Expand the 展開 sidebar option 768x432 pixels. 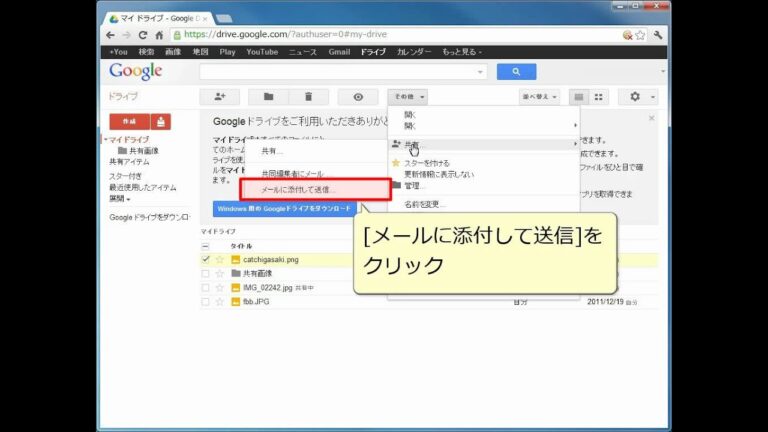pyautogui.click(x=120, y=199)
